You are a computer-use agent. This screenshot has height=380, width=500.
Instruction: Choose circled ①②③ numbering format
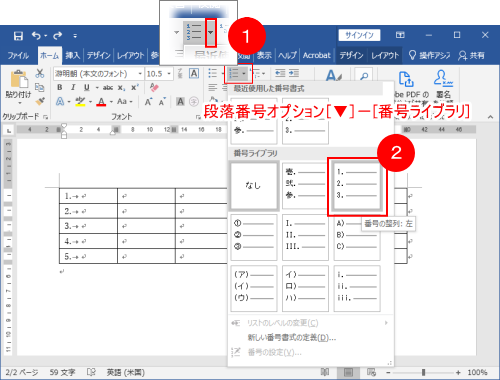pos(254,237)
